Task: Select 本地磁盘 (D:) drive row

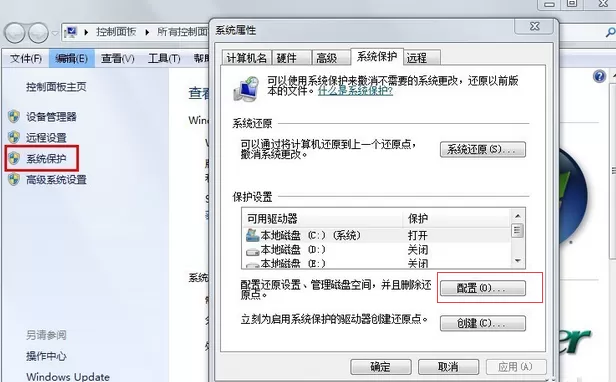Action: pos(376,250)
